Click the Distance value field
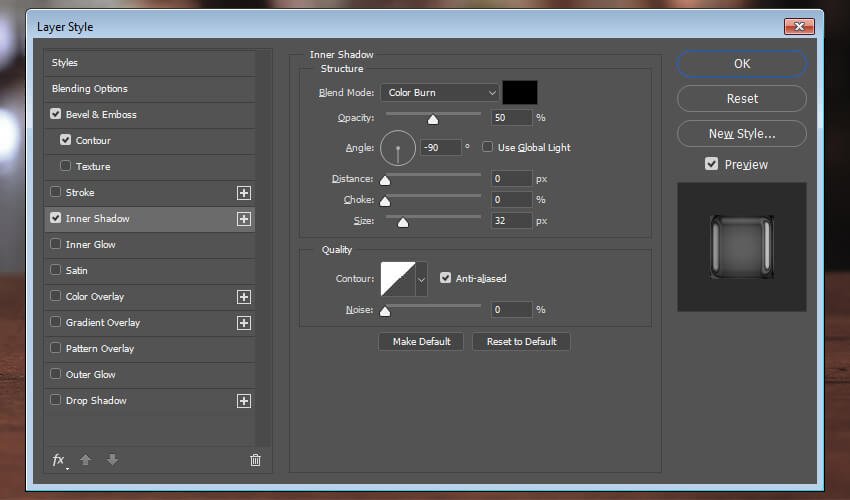 coord(512,178)
